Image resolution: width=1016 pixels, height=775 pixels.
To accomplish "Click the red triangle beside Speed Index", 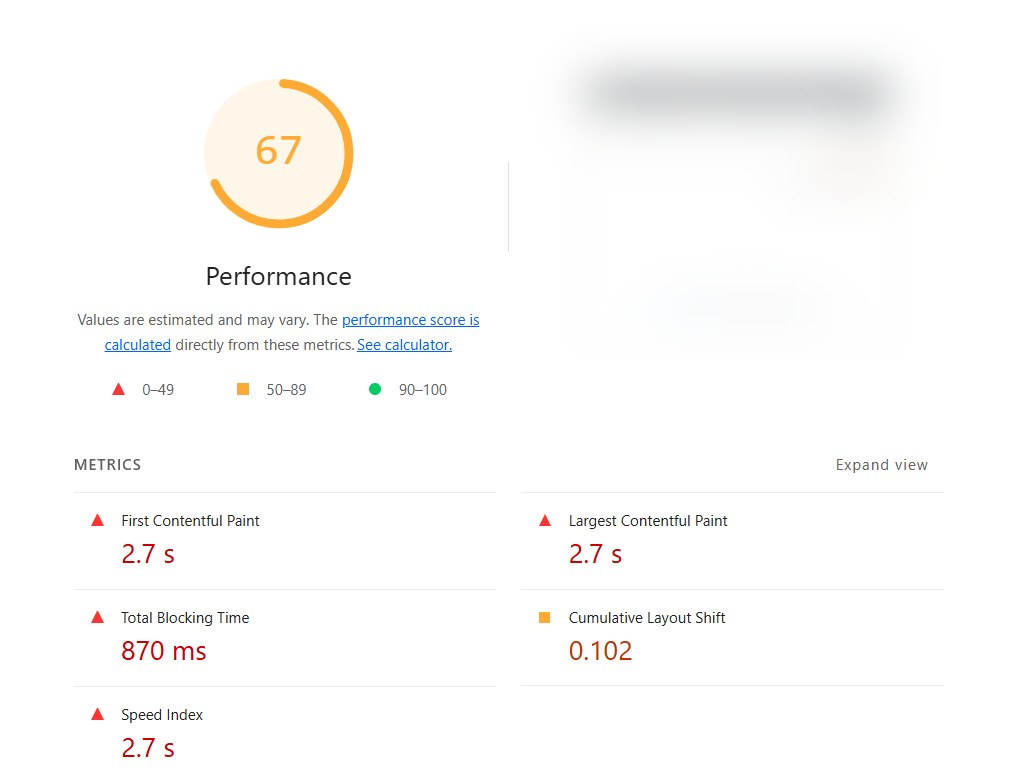I will [97, 714].
